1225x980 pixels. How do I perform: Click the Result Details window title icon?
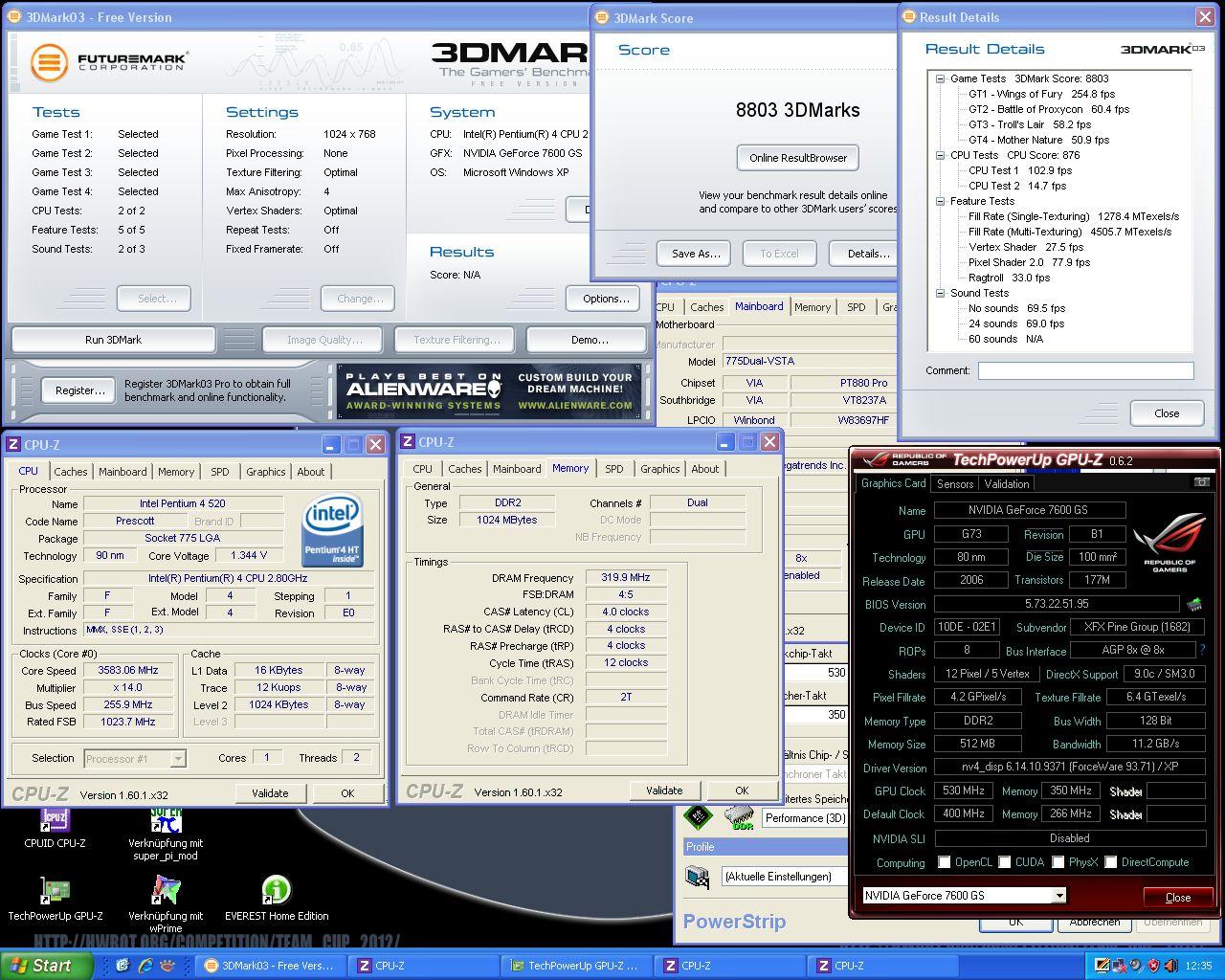(908, 16)
